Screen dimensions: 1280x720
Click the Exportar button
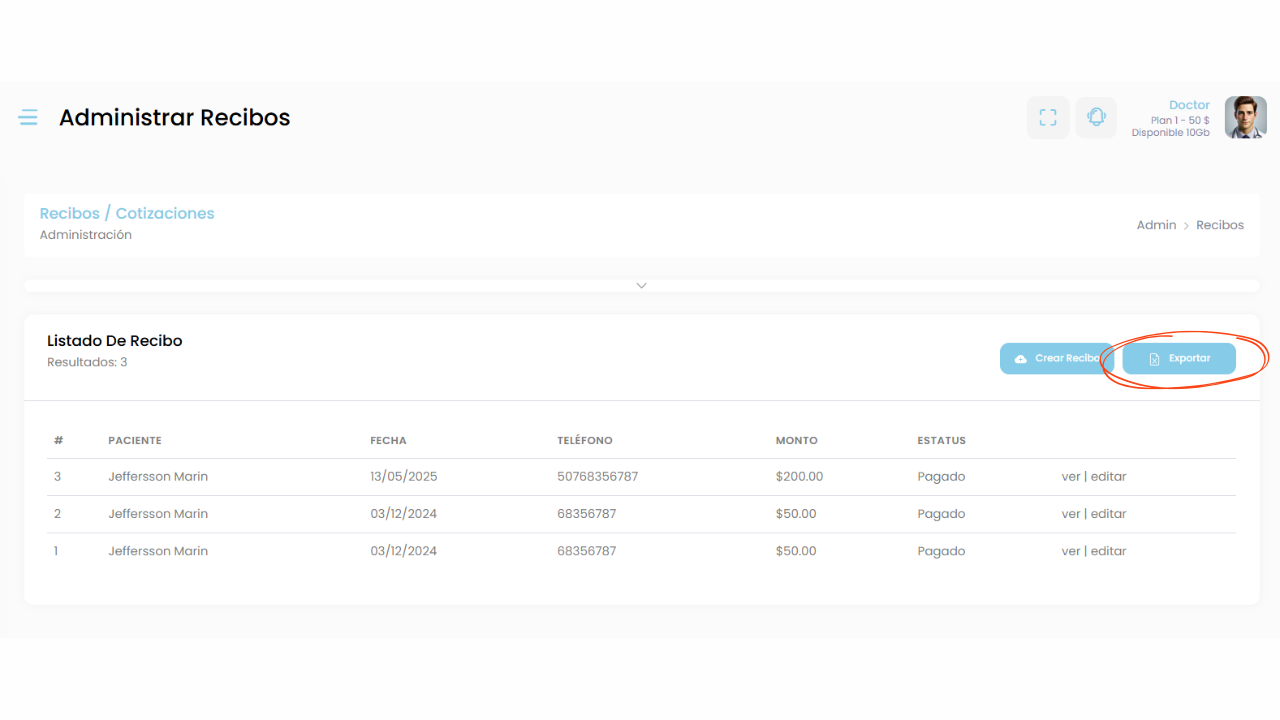(1179, 359)
